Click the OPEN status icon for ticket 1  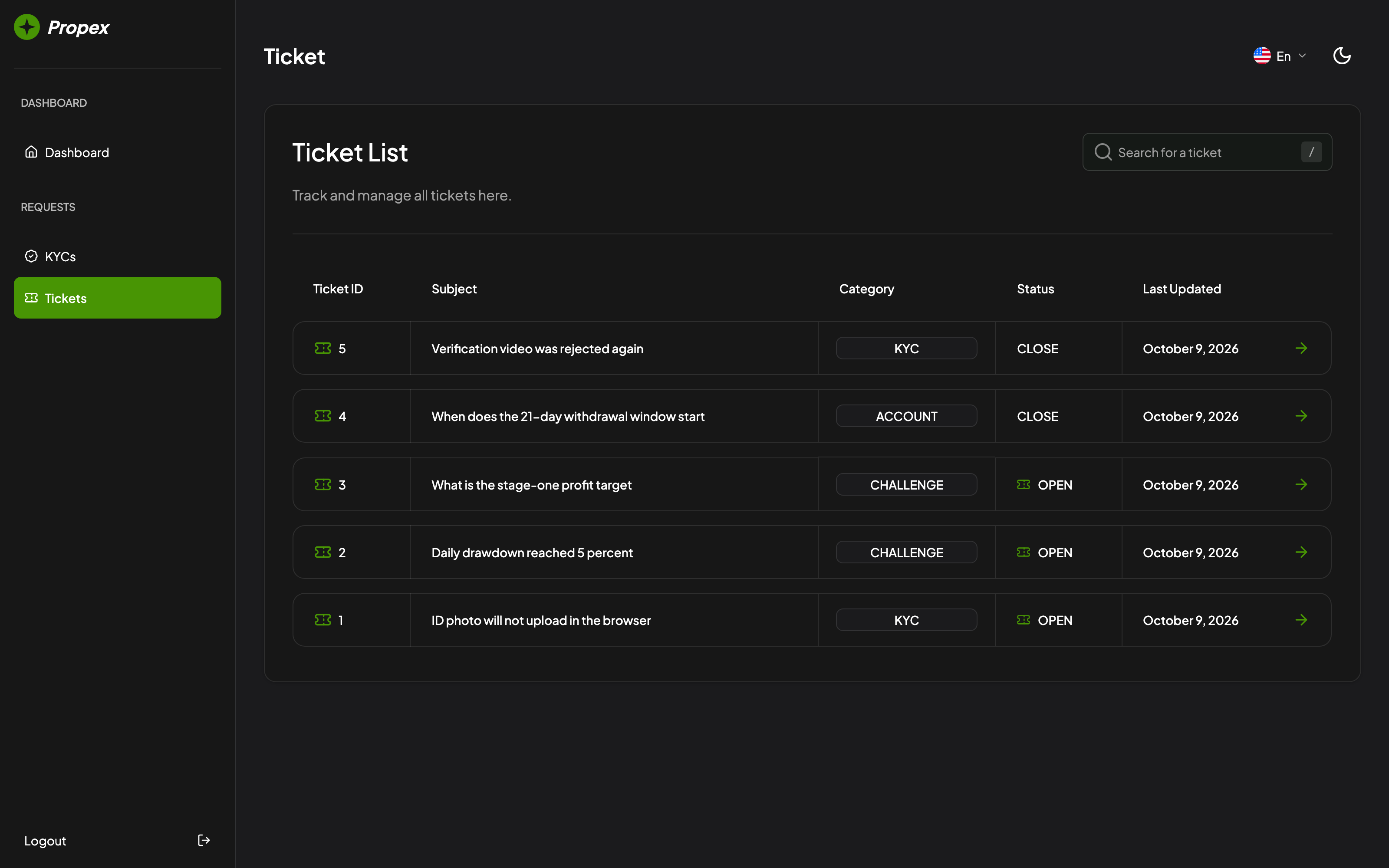tap(1024, 620)
